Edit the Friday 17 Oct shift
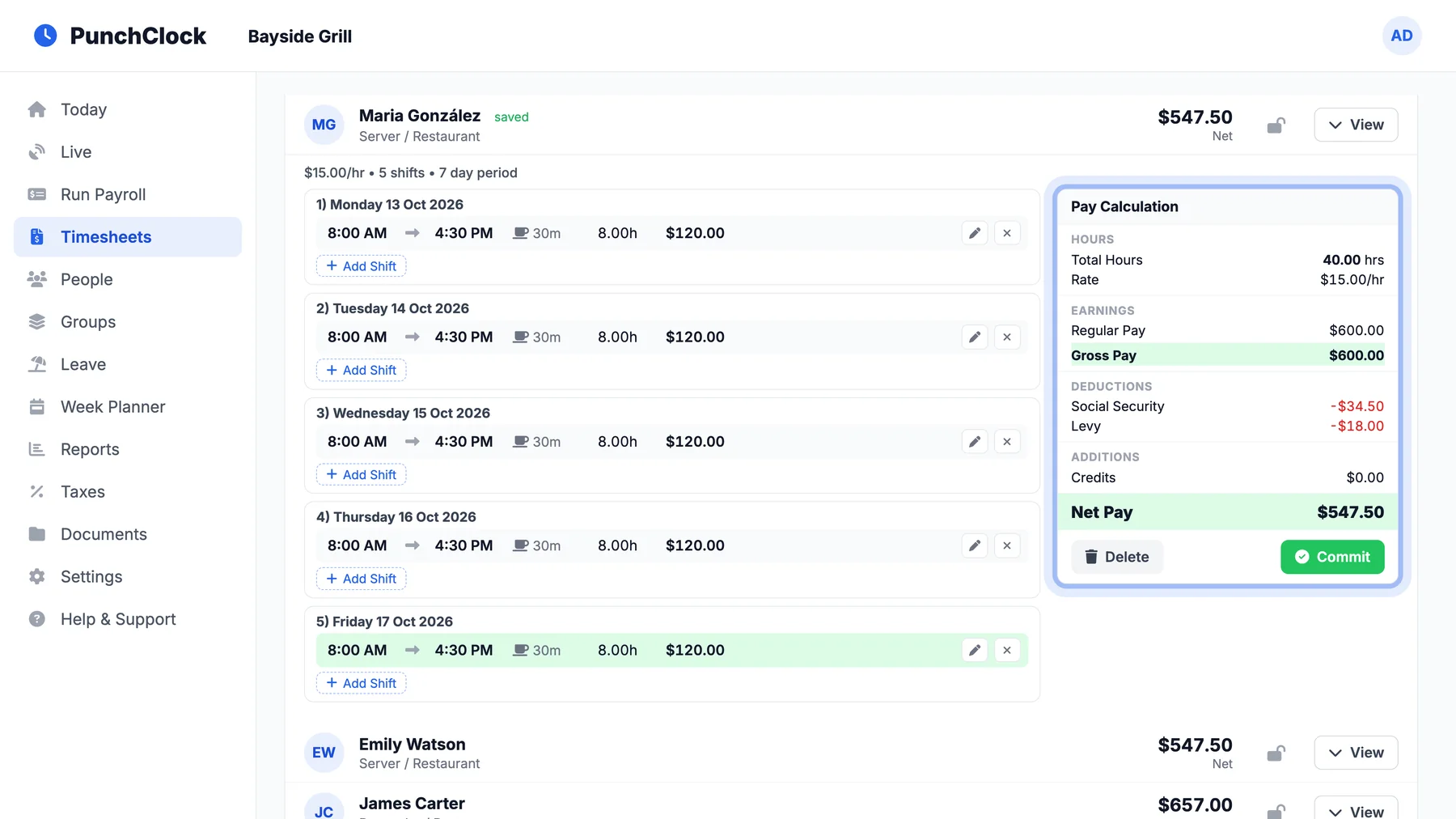 tap(975, 650)
